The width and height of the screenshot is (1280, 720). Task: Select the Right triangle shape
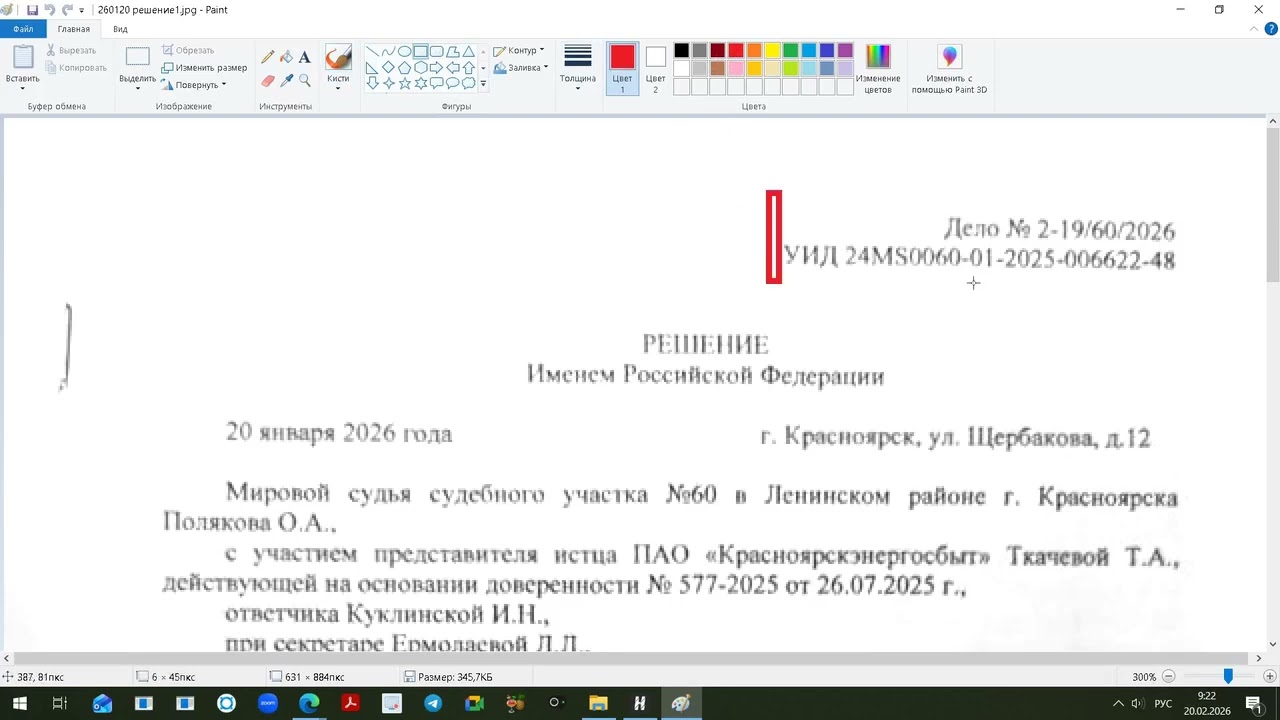click(x=372, y=67)
